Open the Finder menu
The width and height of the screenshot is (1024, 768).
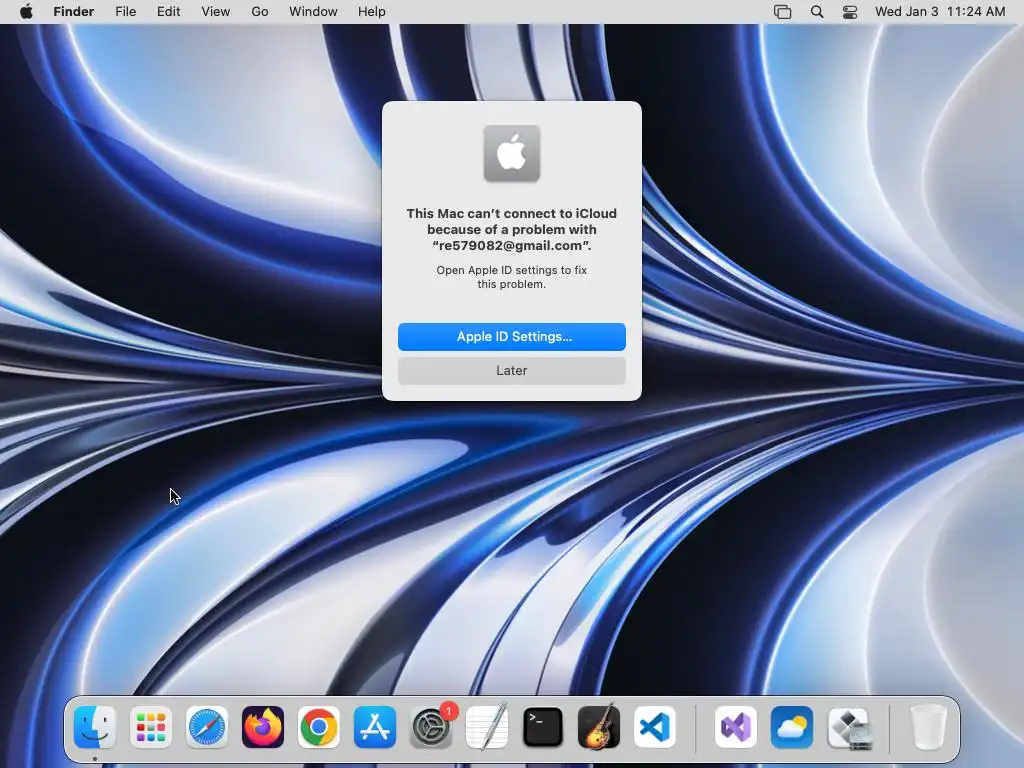click(x=74, y=11)
